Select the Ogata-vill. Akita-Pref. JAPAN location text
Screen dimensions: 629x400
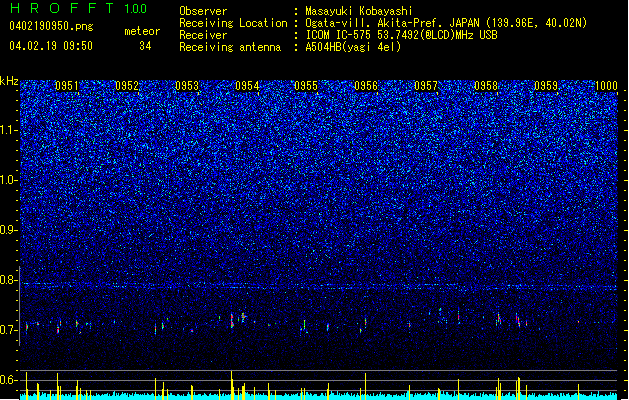[446, 23]
